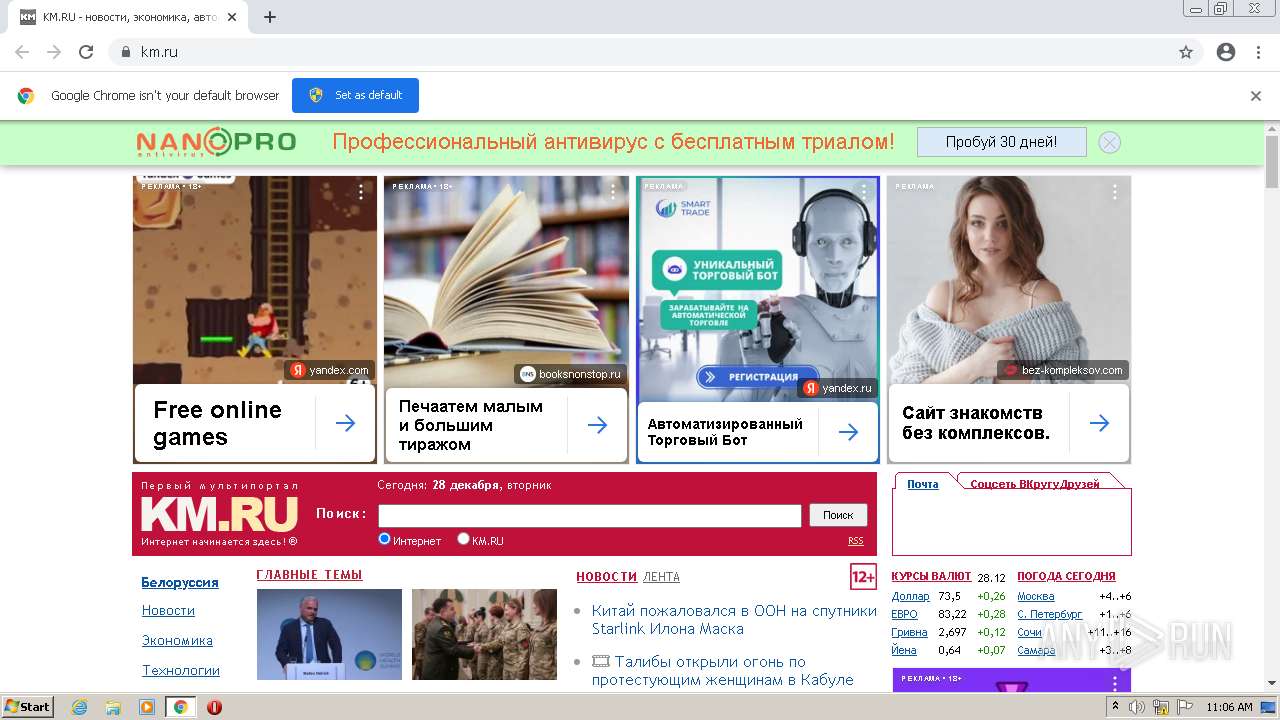1280x720 pixels.
Task: Click the Йена exchange rate link
Action: click(904, 650)
